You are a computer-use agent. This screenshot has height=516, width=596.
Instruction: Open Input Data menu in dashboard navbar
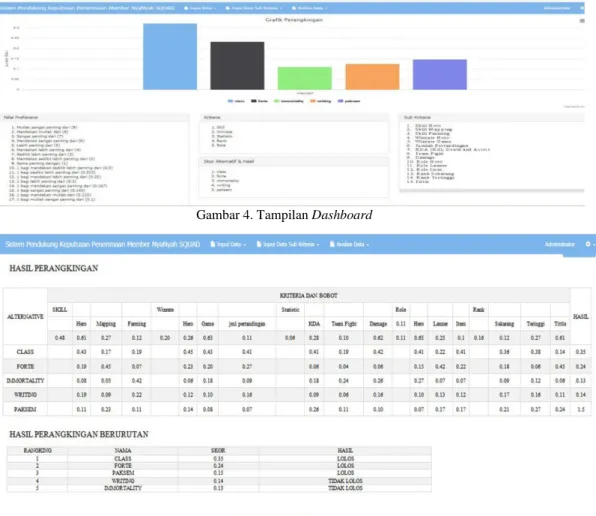click(x=200, y=8)
